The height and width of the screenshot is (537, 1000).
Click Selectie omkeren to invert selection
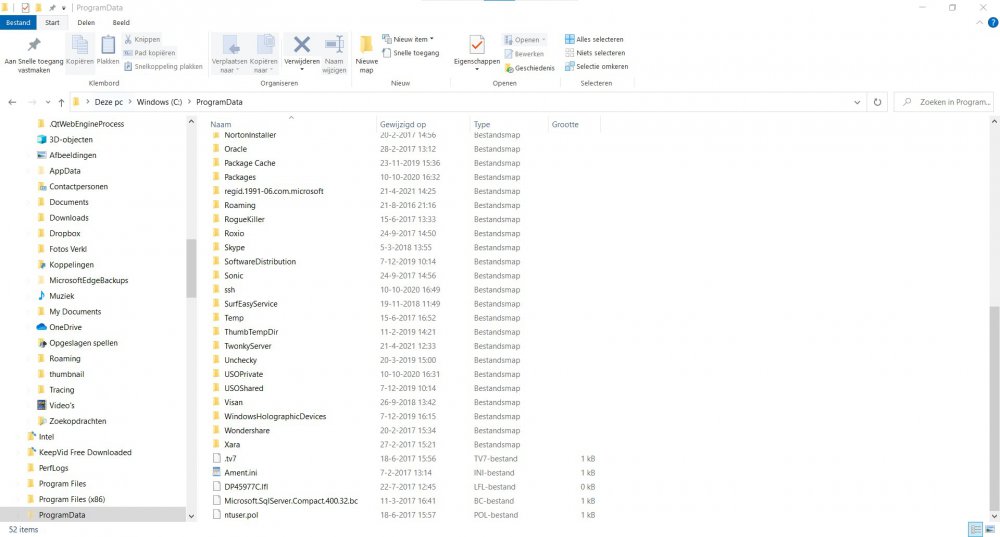coord(598,66)
